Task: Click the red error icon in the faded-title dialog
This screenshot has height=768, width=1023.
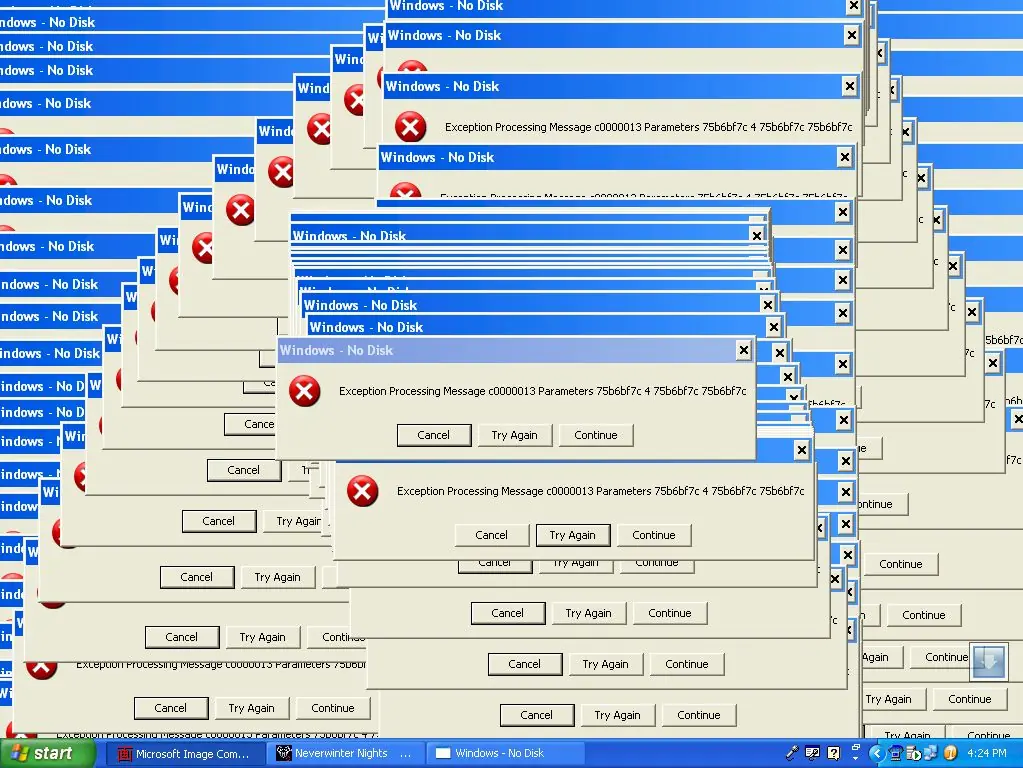Action: click(305, 391)
